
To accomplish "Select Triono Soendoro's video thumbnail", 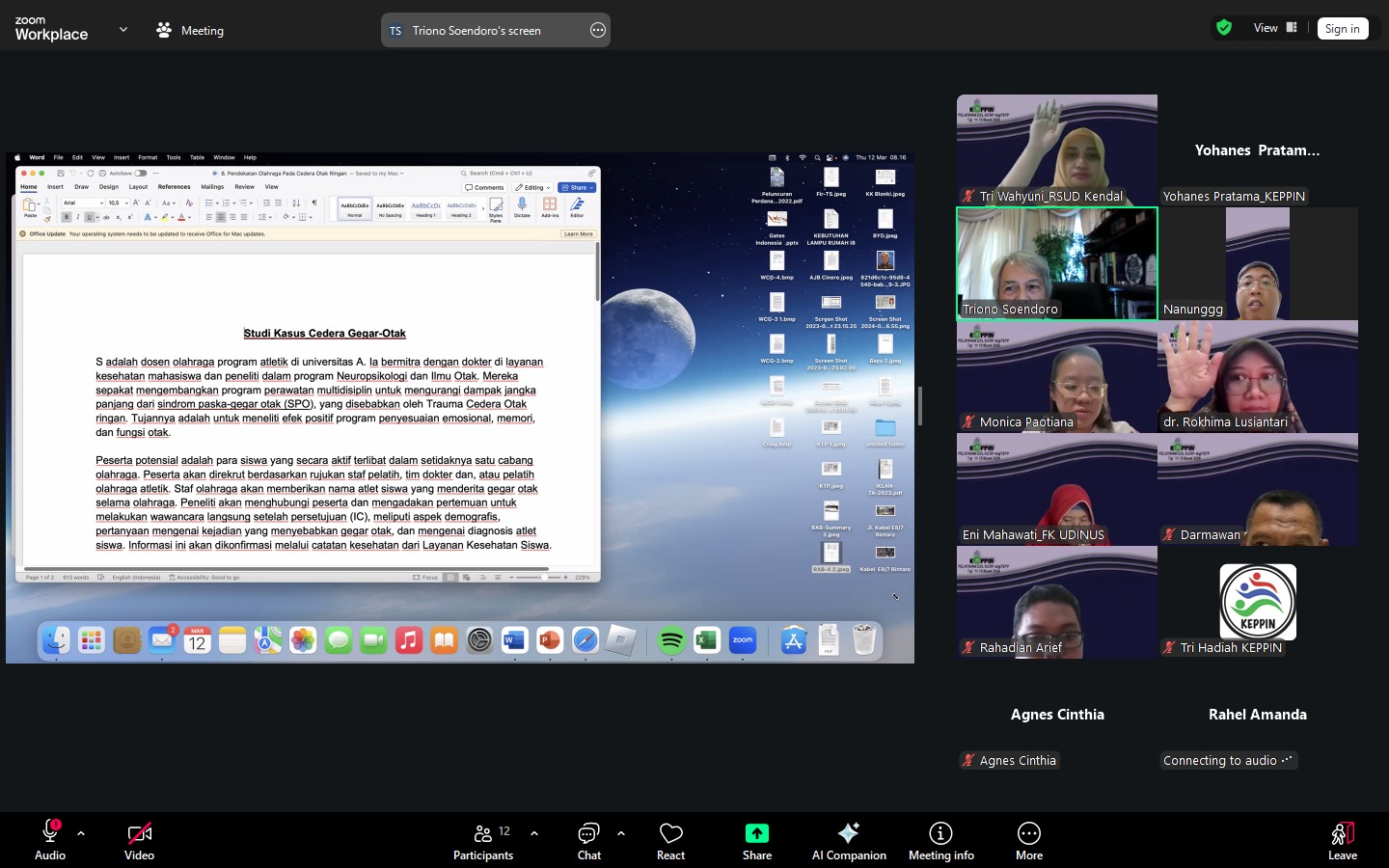I will pyautogui.click(x=1056, y=263).
